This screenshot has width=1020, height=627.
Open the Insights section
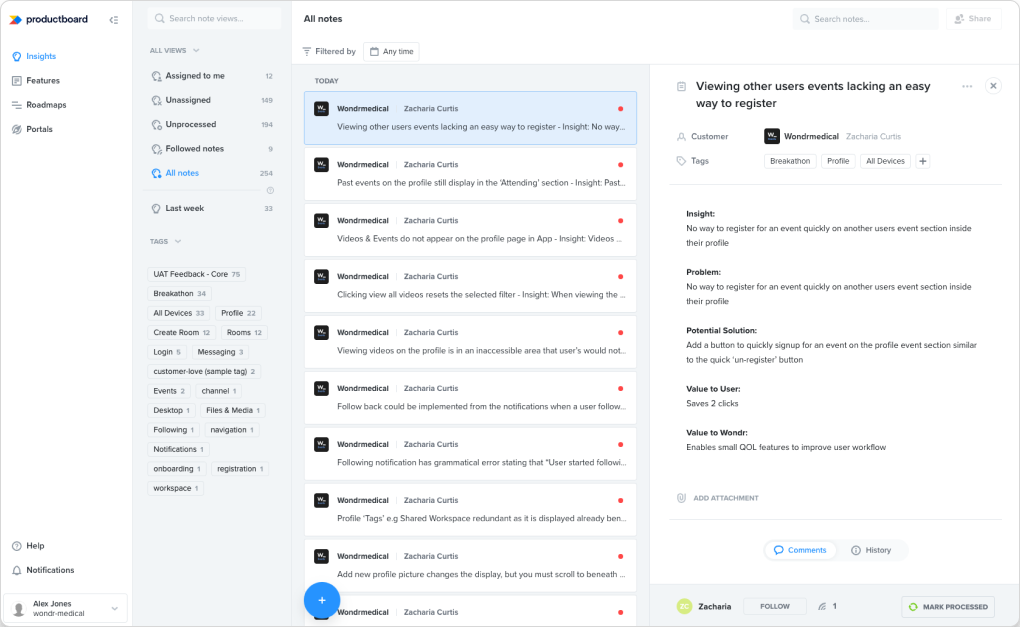[x=41, y=56]
